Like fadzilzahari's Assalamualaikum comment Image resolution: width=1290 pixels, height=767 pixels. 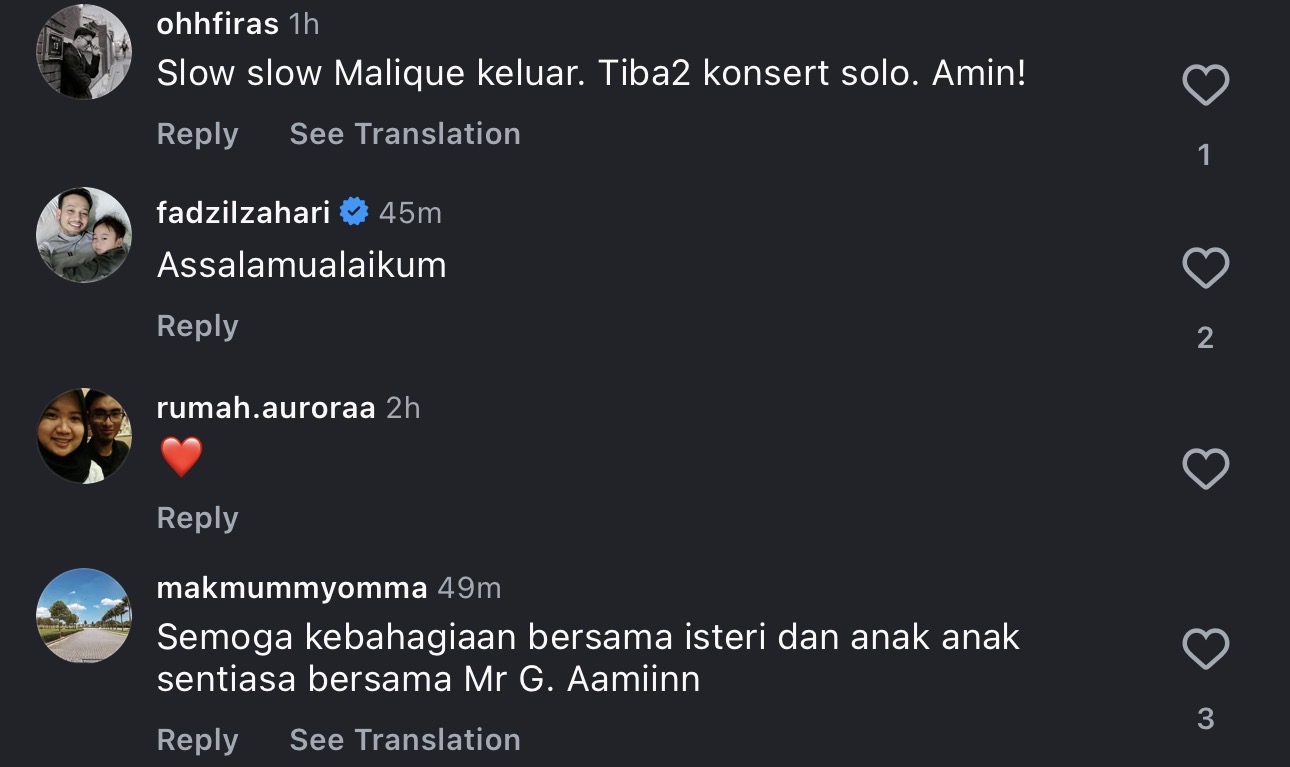[1205, 269]
